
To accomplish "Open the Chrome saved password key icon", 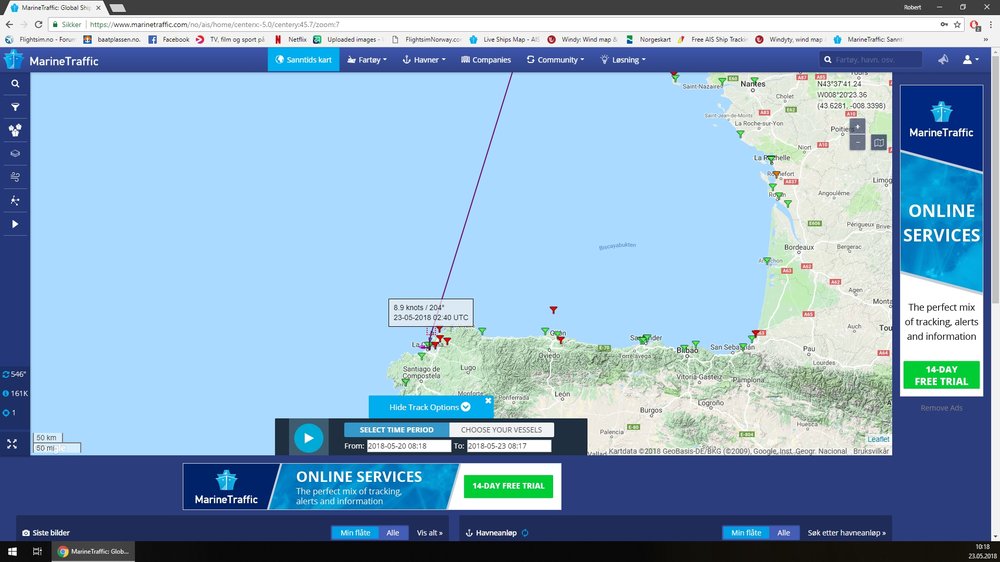I will point(944,24).
